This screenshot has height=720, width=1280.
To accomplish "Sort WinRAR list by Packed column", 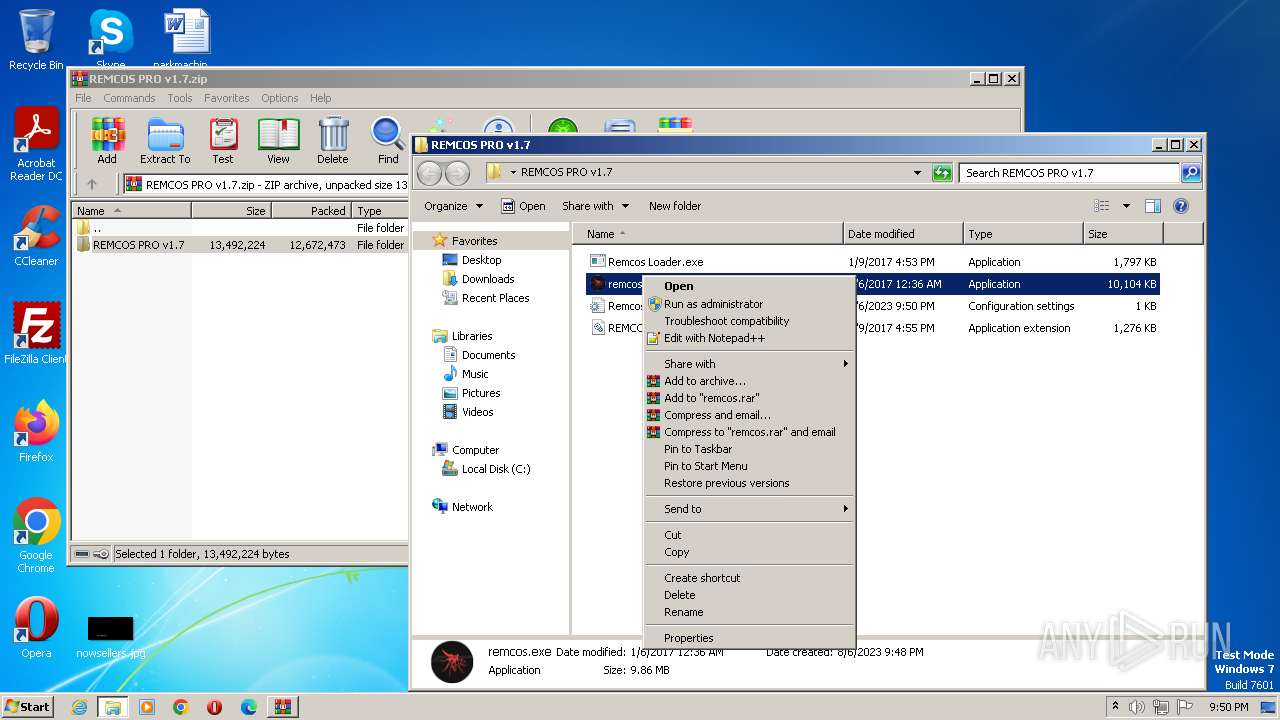I will pyautogui.click(x=311, y=211).
